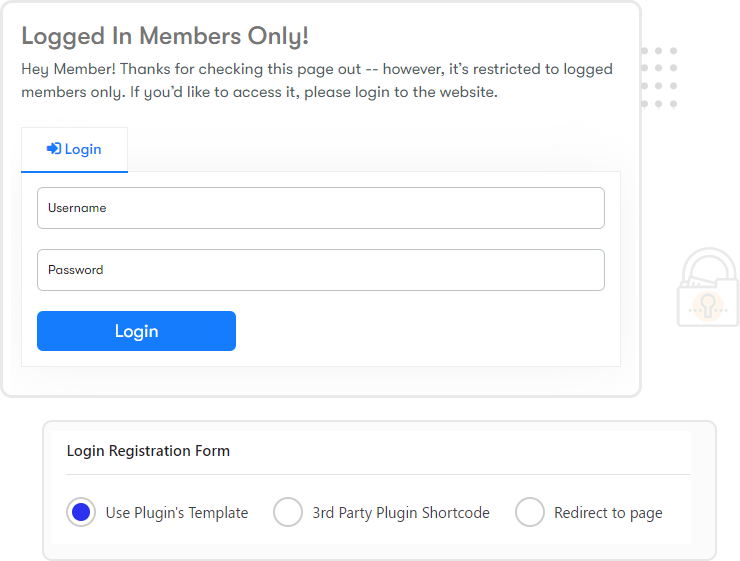Click the Redirect to page label text
The image size is (740, 561).
[608, 513]
